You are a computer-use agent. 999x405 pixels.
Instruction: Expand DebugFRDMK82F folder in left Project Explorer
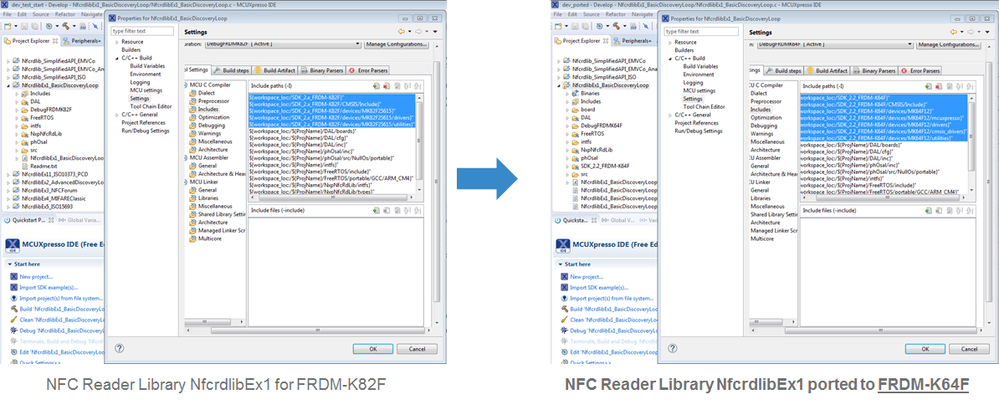(x=16, y=110)
